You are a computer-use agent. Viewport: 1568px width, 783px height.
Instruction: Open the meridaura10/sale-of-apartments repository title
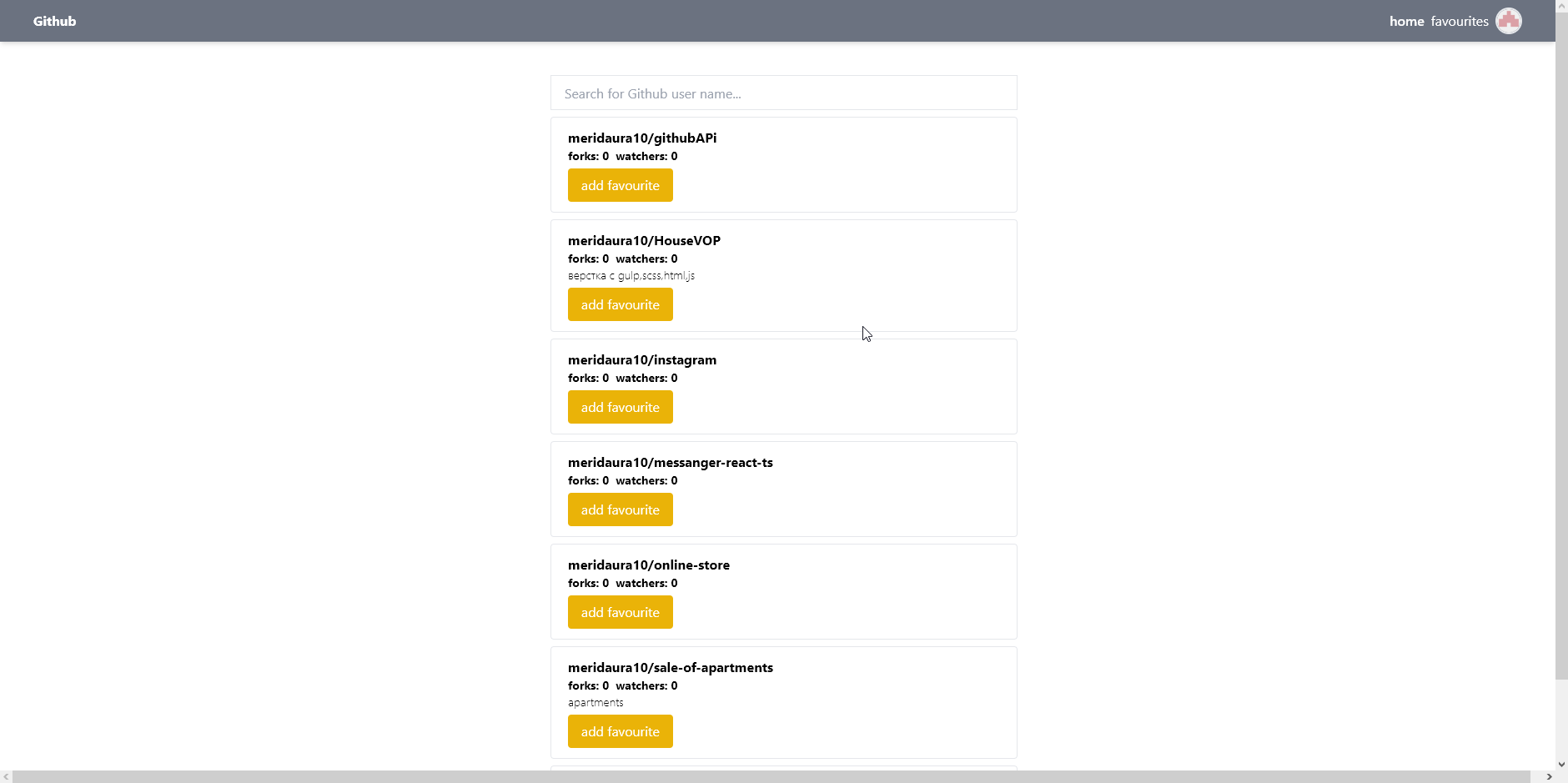(671, 667)
